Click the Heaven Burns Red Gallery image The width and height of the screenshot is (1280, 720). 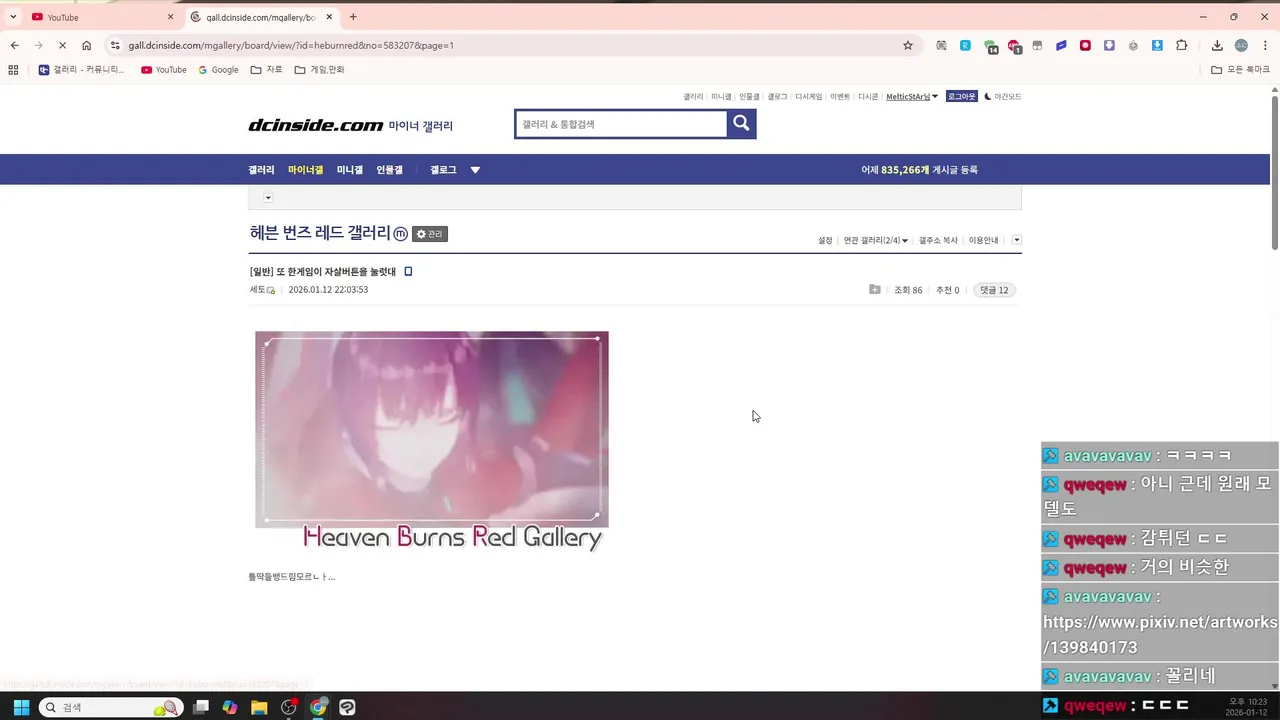(x=432, y=442)
